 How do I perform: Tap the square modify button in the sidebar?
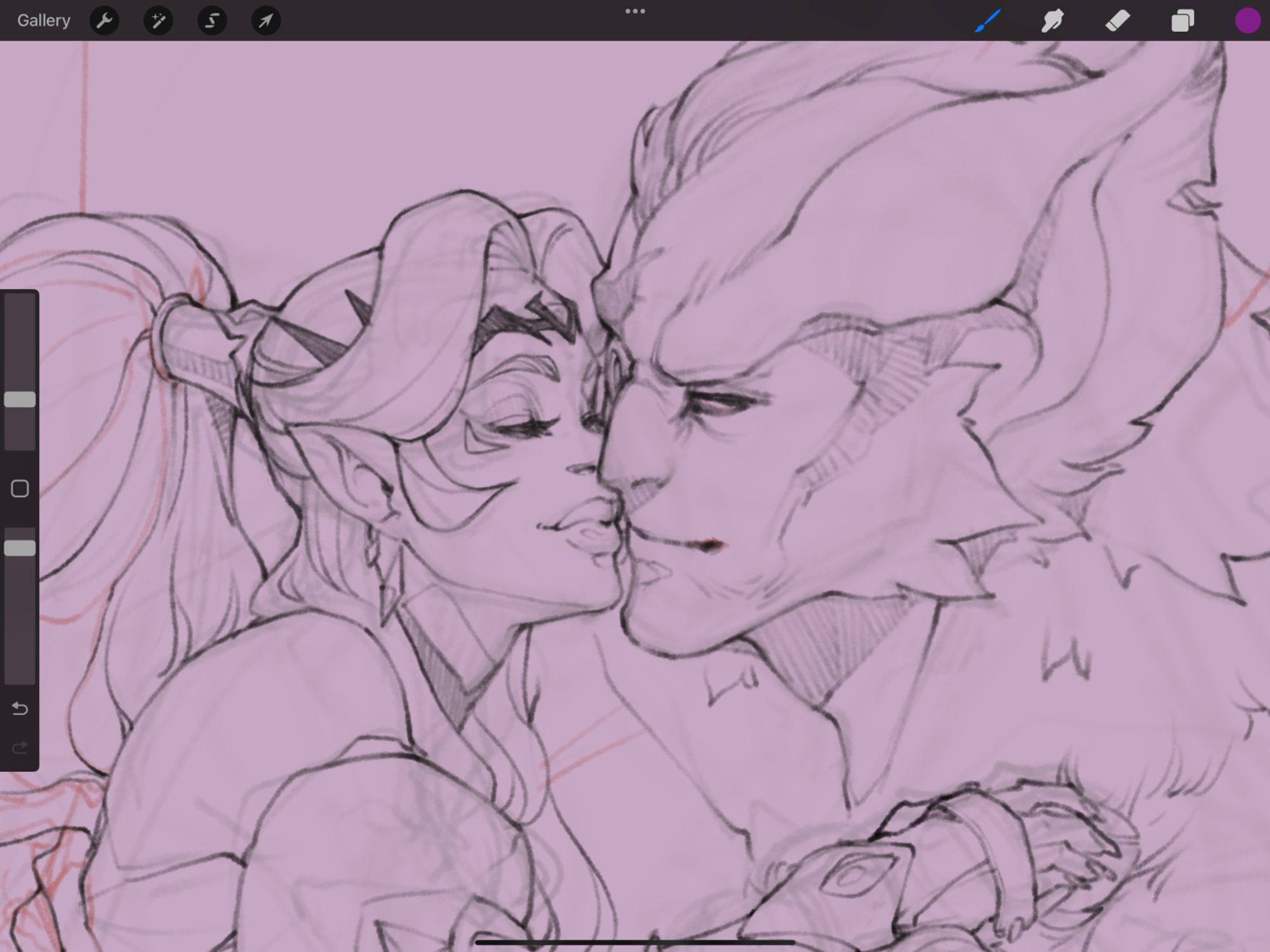(x=20, y=488)
